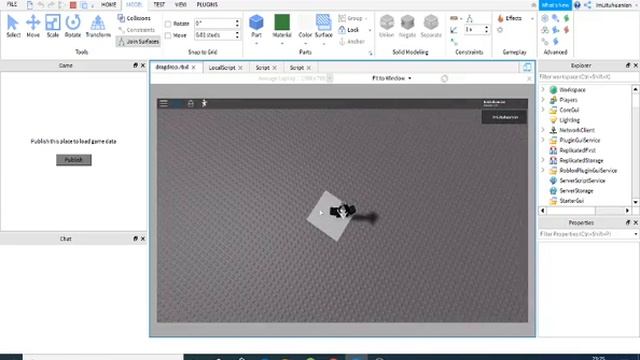This screenshot has height=360, width=640.
Task: Open the Surface tool
Action: (324, 26)
